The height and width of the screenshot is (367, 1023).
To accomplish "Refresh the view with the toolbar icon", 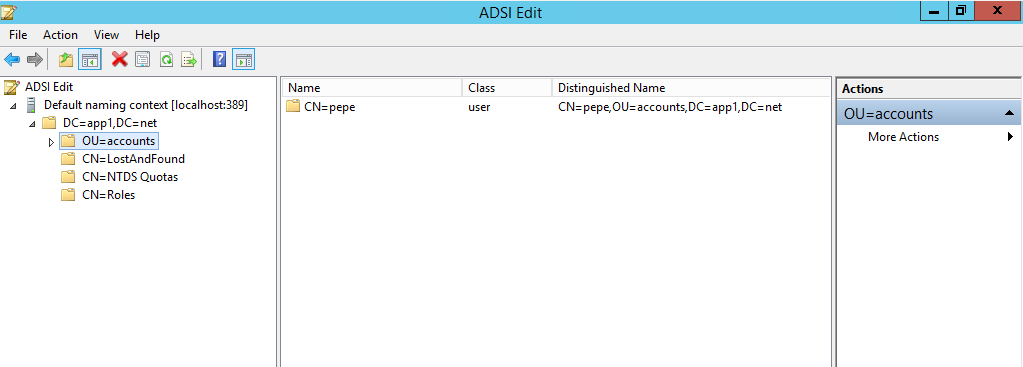I will point(166,60).
